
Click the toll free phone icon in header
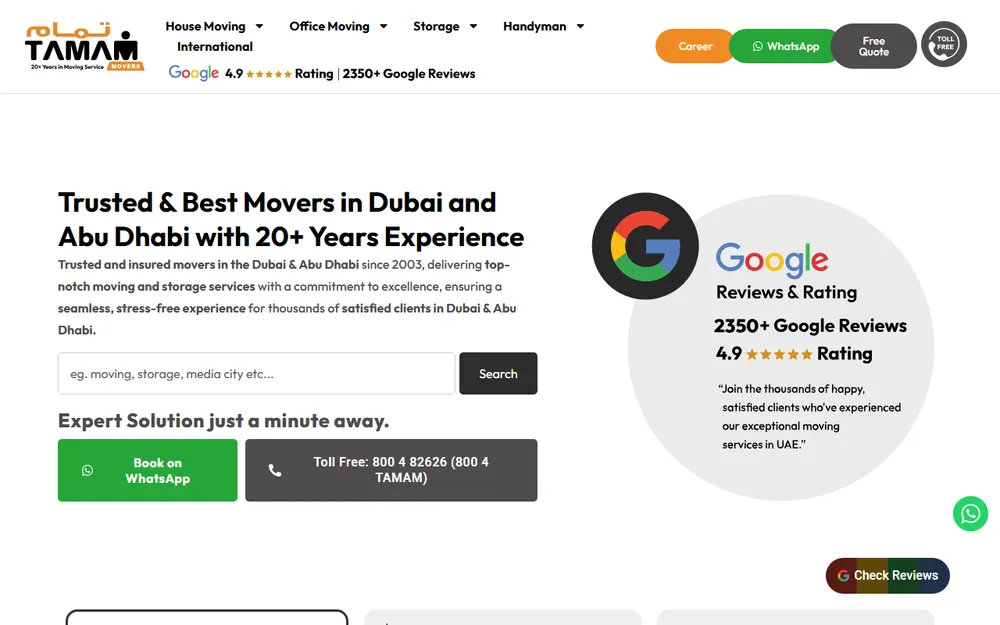tap(944, 45)
